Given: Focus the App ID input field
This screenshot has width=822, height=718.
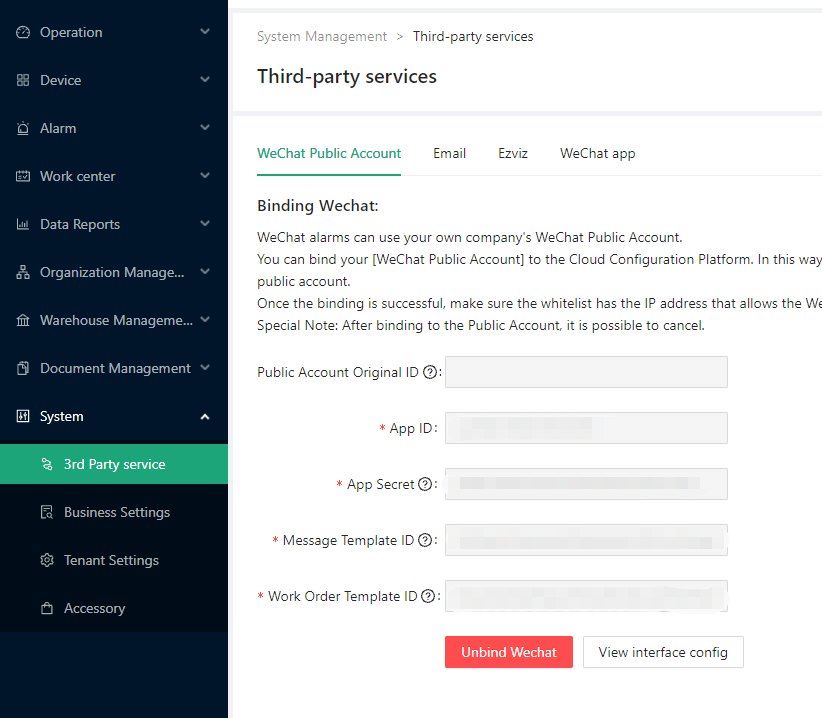Looking at the screenshot, I should point(586,428).
